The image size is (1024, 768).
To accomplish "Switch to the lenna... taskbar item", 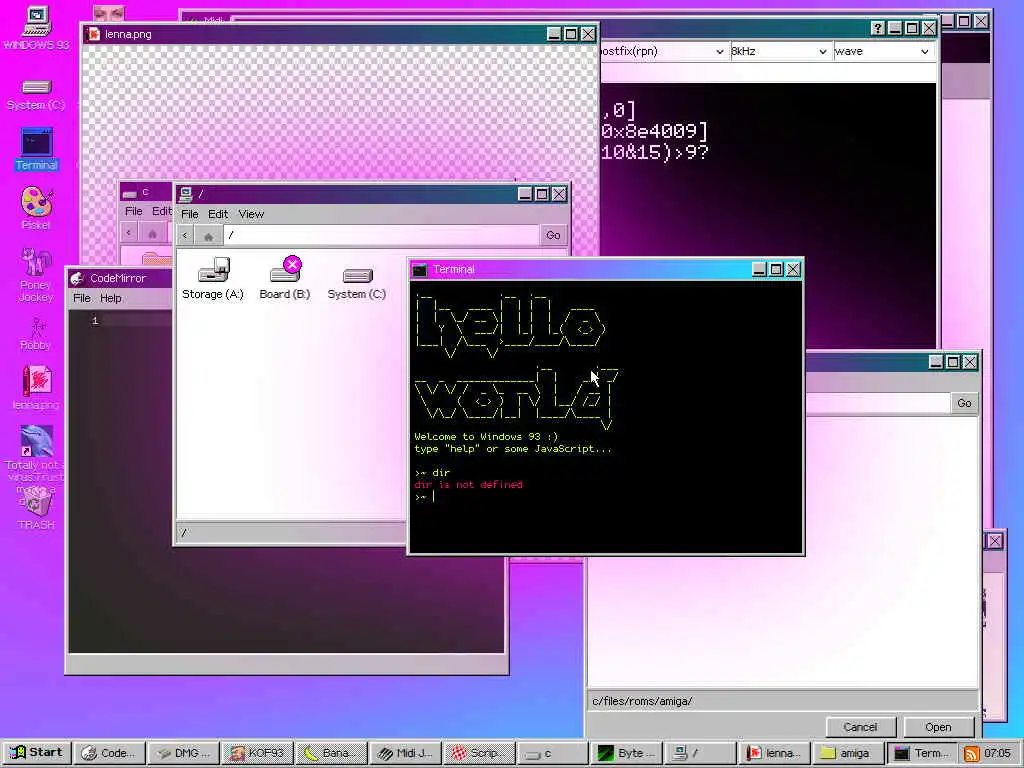I will click(773, 753).
